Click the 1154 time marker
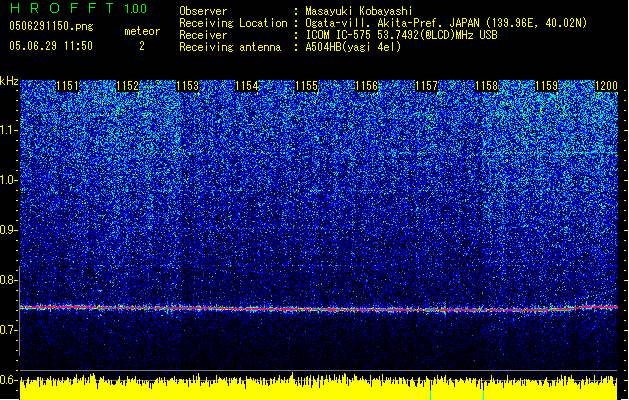The width and height of the screenshot is (629, 400). (x=247, y=86)
